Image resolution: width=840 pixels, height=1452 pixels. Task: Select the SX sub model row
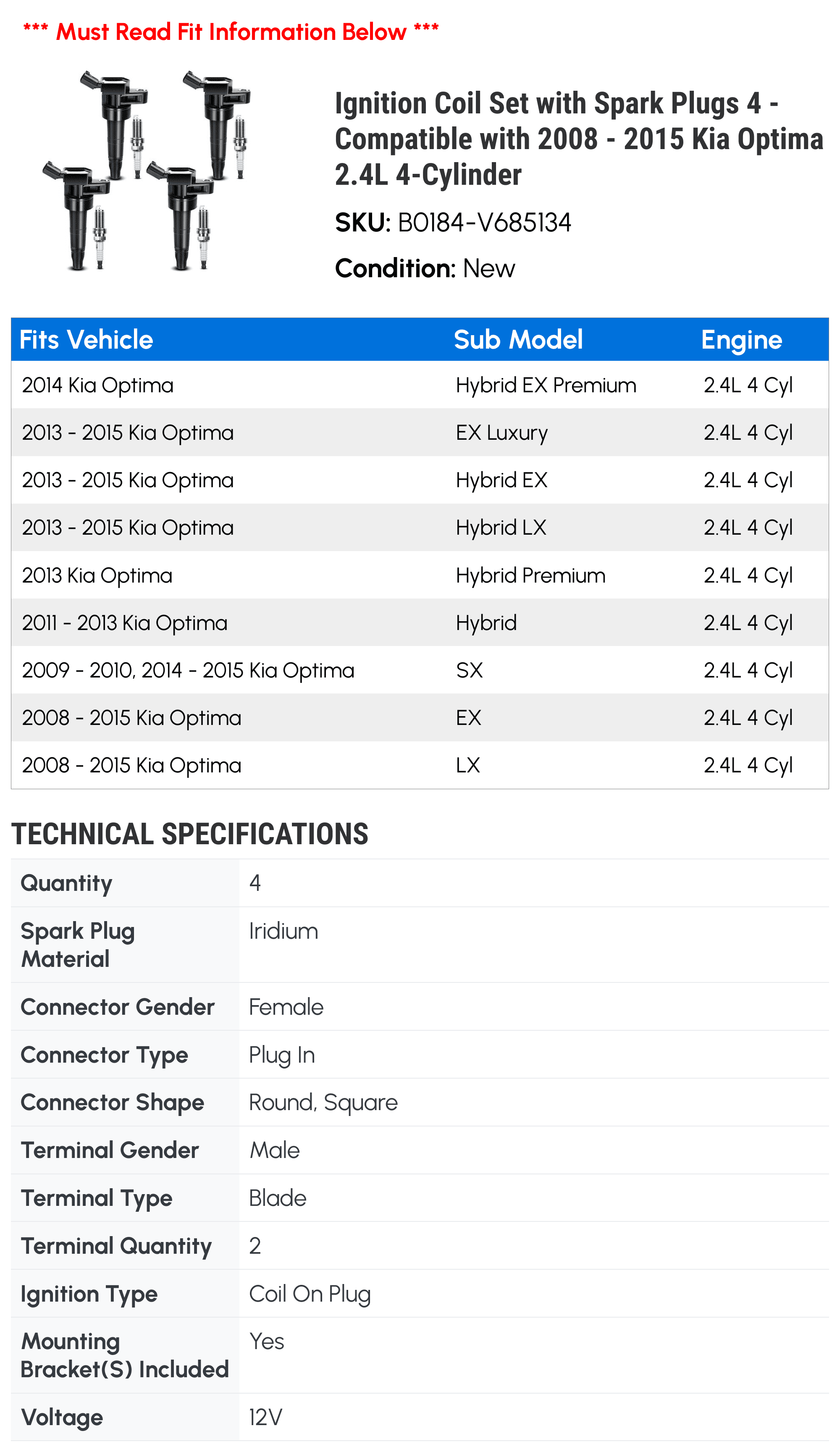[420, 670]
